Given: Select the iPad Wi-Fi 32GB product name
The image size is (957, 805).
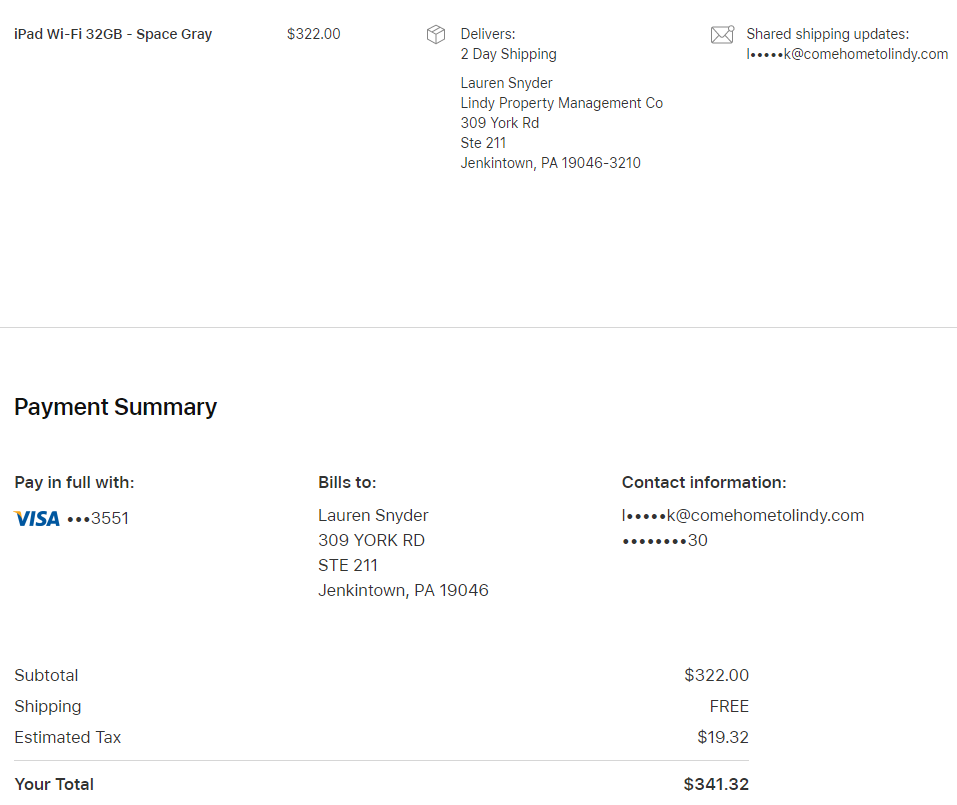Looking at the screenshot, I should (113, 34).
